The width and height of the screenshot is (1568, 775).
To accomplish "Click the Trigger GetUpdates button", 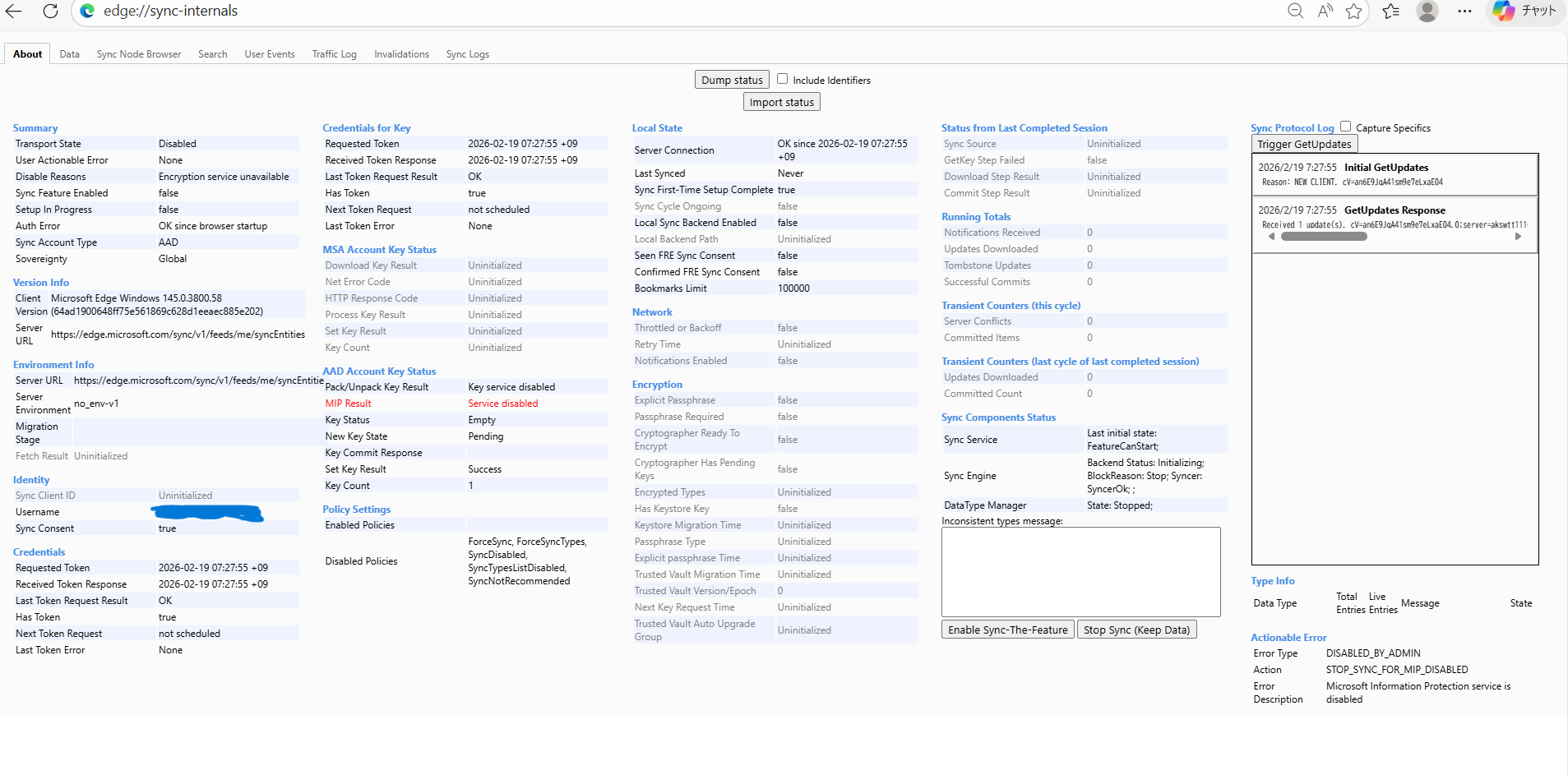I will tap(1304, 144).
